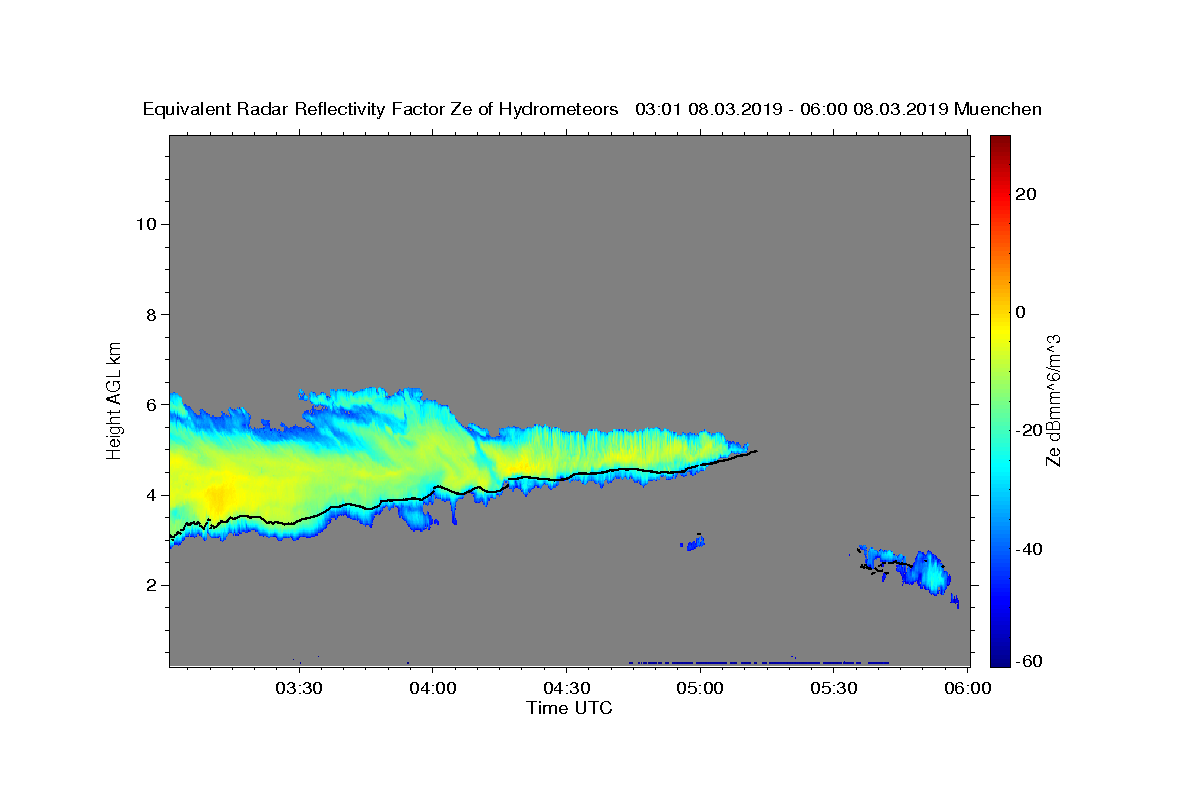Click the '8' height tick label
This screenshot has height=800, width=1200.
coord(151,314)
